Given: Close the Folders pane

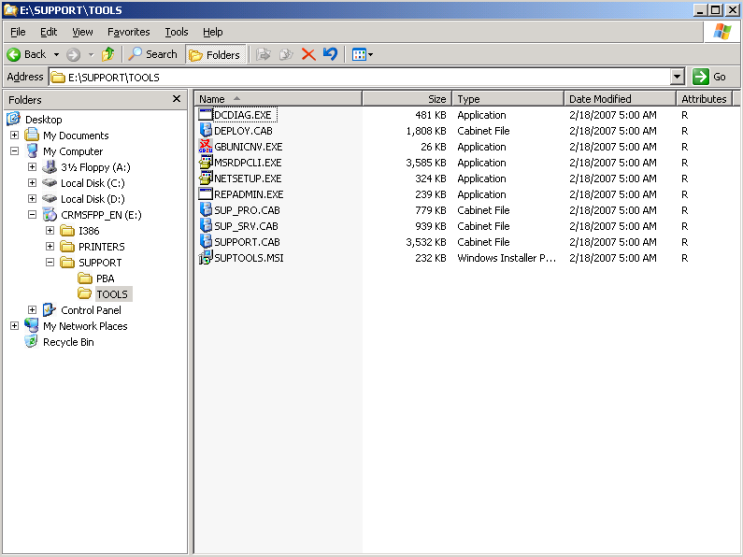Looking at the screenshot, I should (177, 99).
